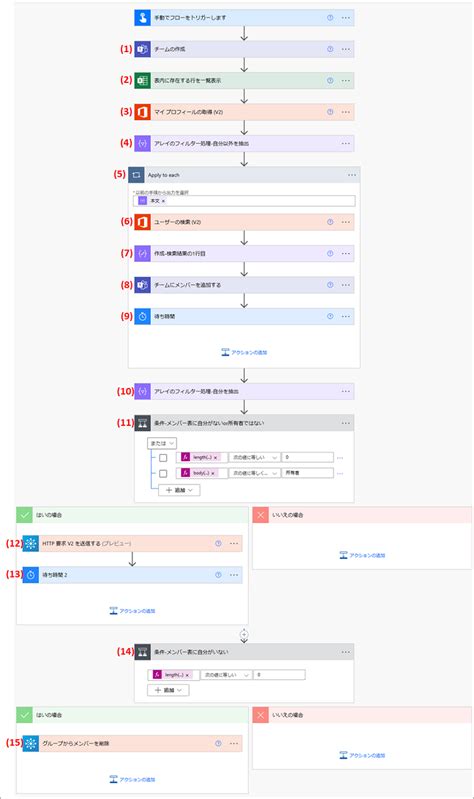Open the ellipsis menu on Apply to each

[x=352, y=175]
